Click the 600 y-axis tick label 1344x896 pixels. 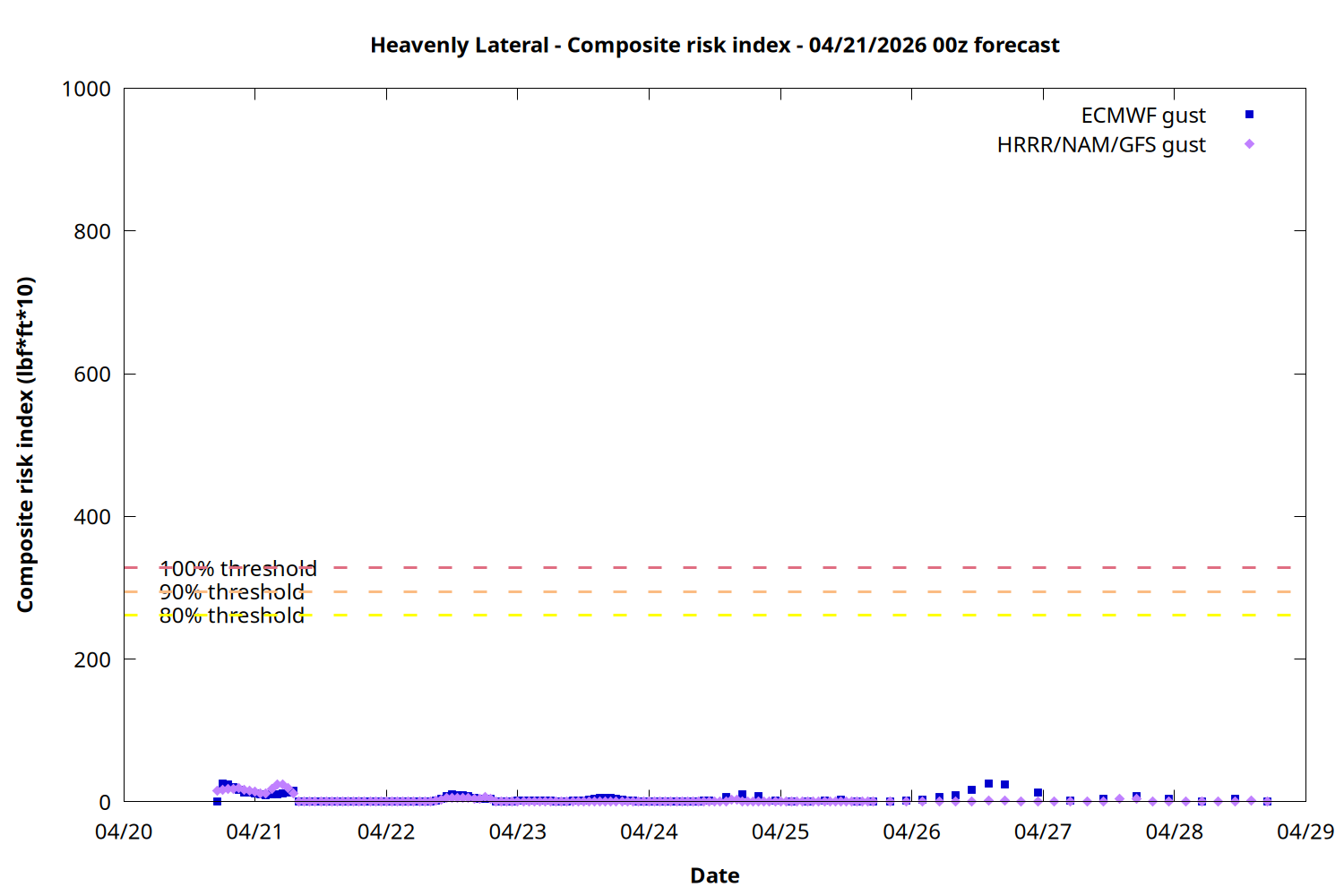tap(92, 375)
